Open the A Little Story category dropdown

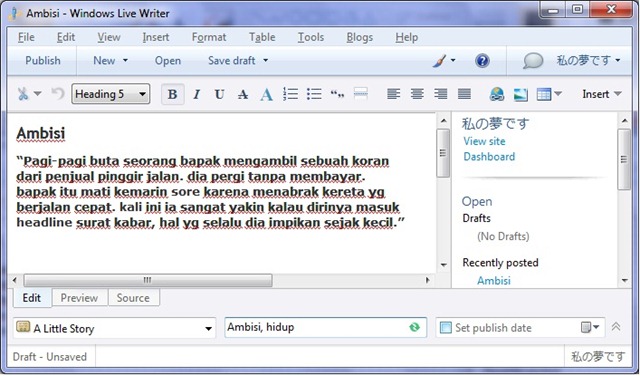point(114,328)
